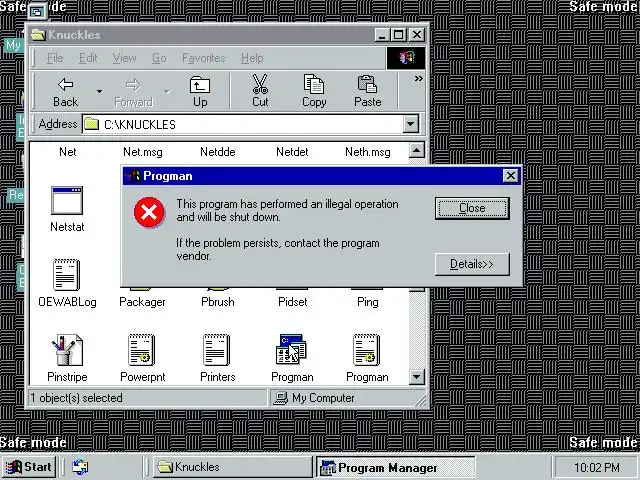640x480 pixels.
Task: Select the Netstat program icon
Action: point(67,200)
